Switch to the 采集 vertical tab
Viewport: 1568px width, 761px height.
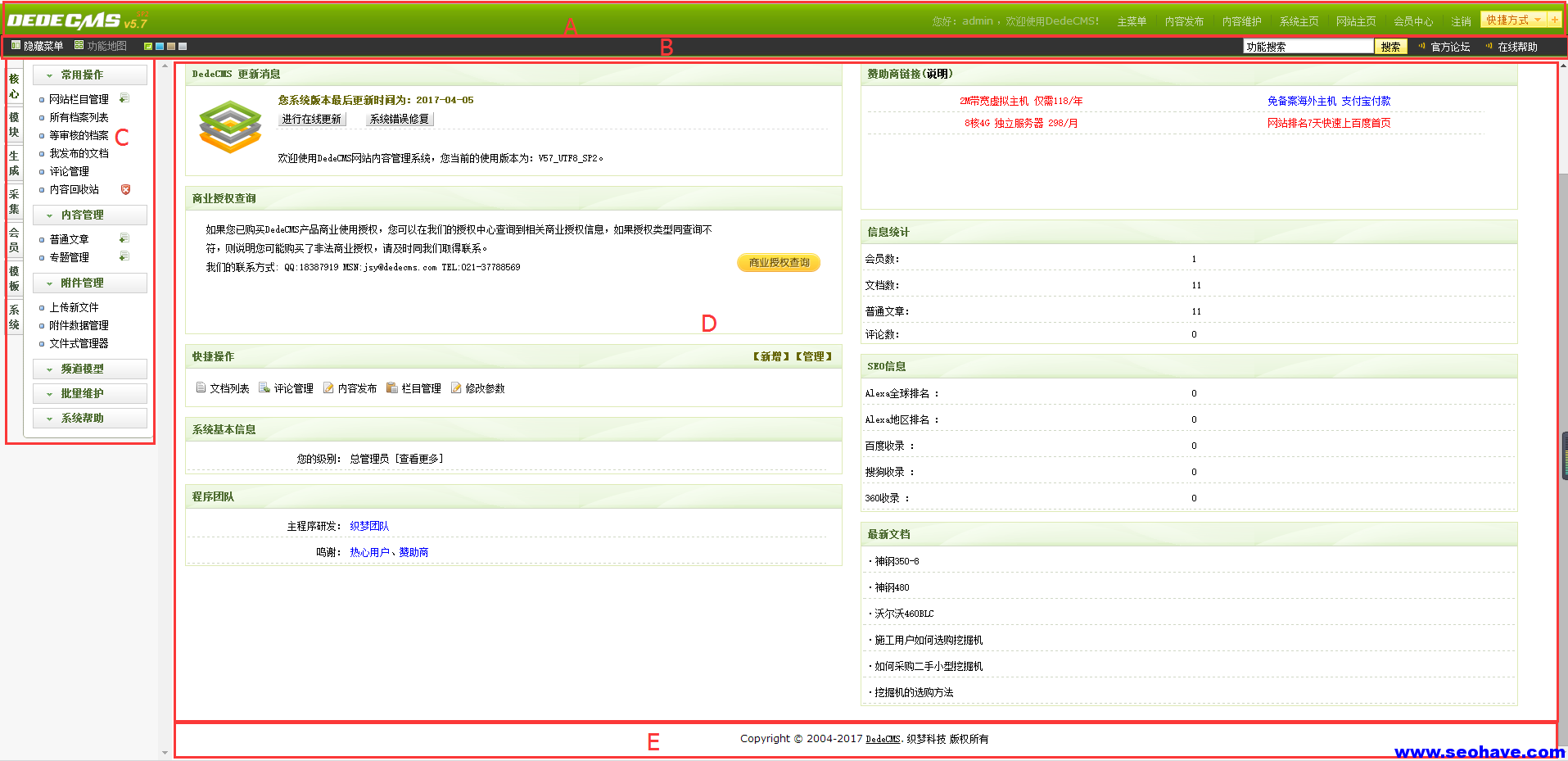tap(14, 202)
